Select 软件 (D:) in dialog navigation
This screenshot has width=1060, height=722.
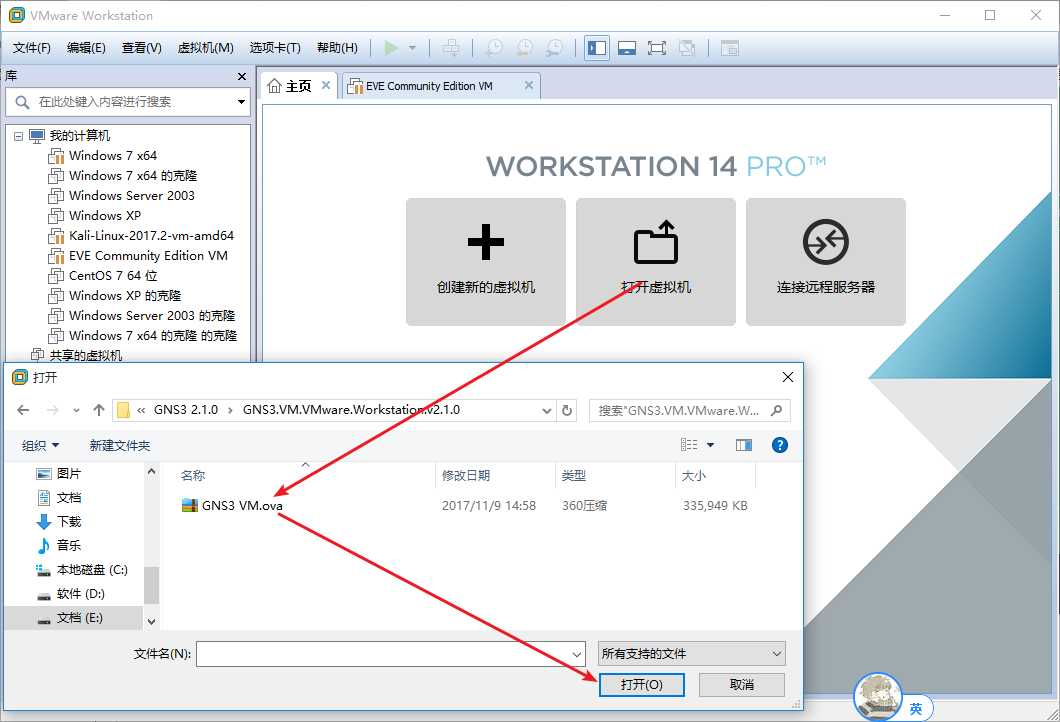[x=70, y=594]
